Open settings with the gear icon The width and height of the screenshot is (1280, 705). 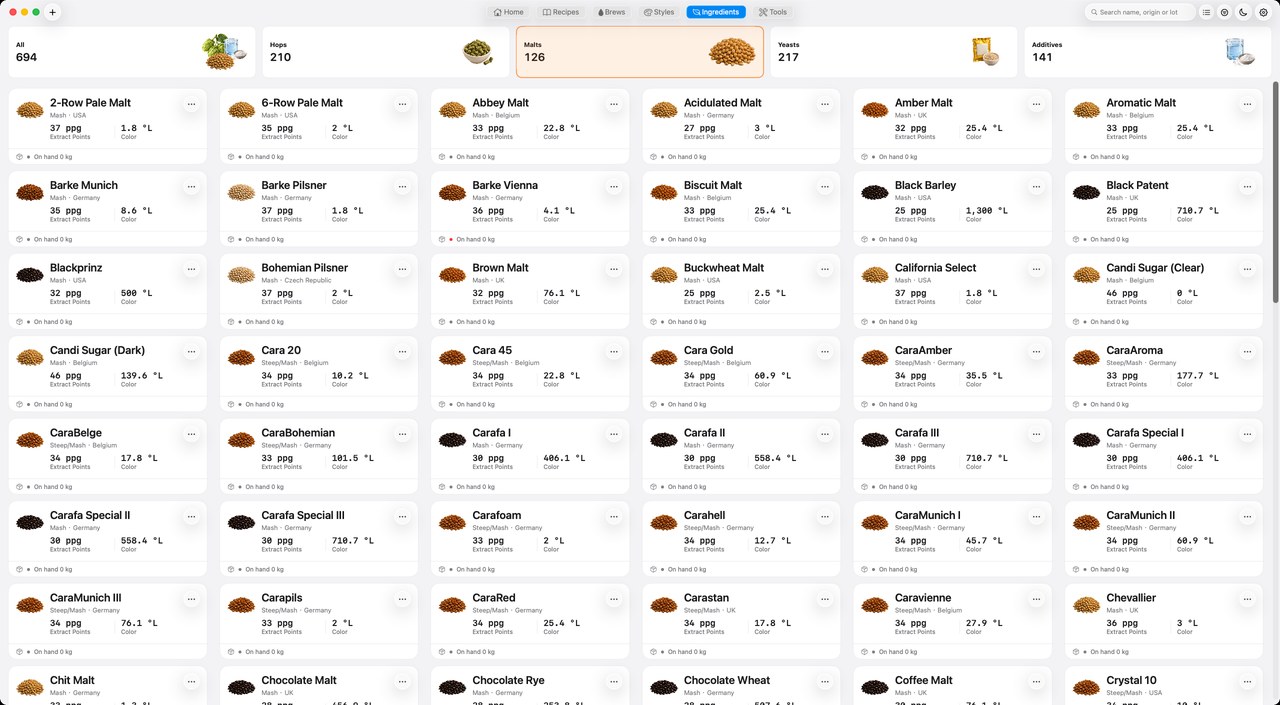(x=1263, y=12)
